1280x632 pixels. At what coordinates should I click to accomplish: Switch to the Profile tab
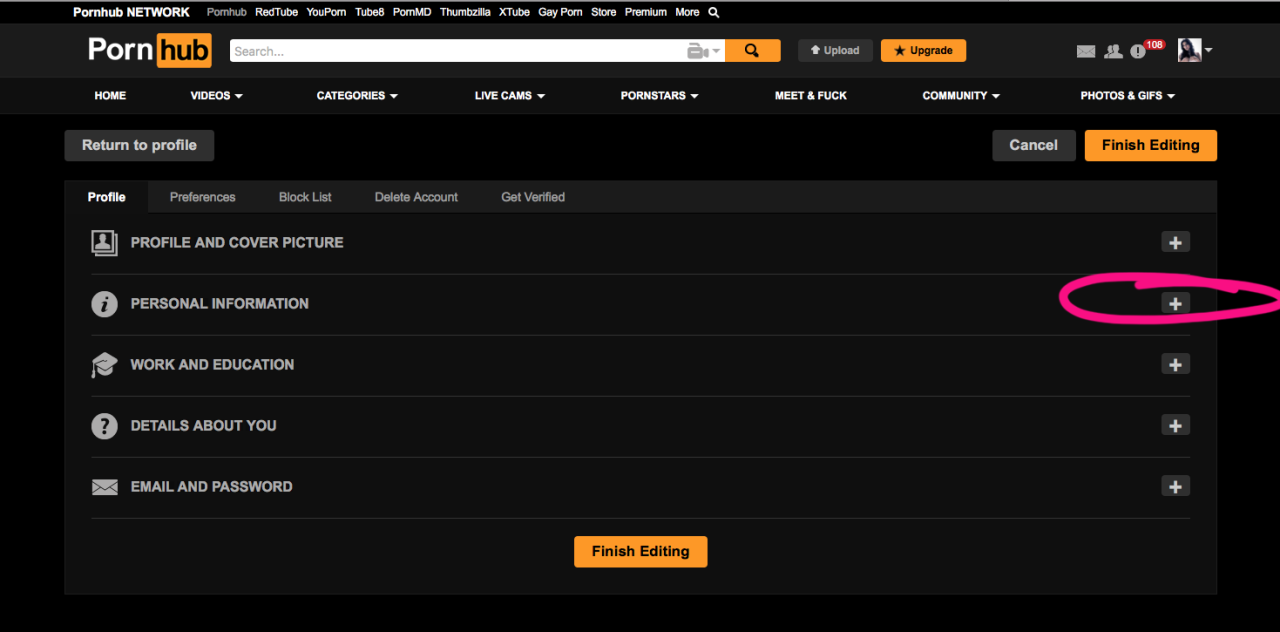(106, 197)
